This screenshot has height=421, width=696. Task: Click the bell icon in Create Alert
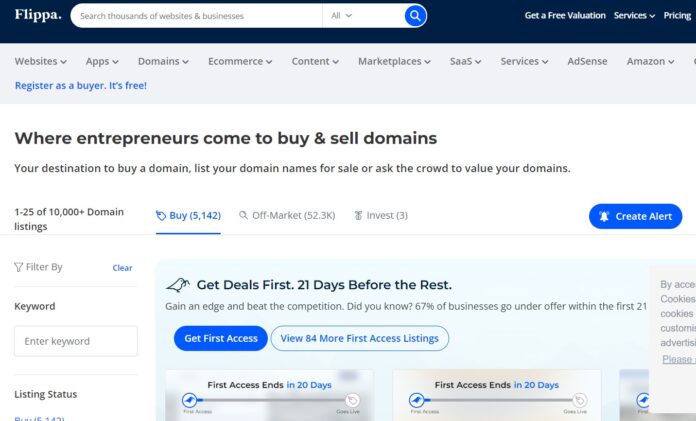click(604, 216)
